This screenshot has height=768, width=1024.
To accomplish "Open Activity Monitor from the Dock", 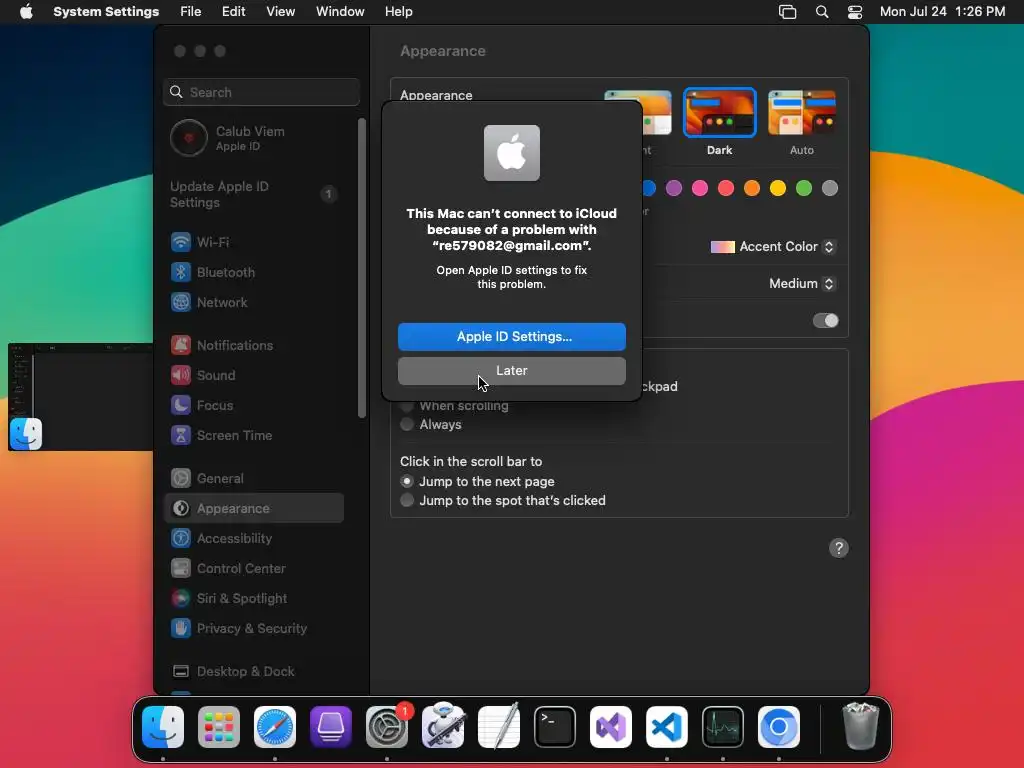I will pos(723,727).
